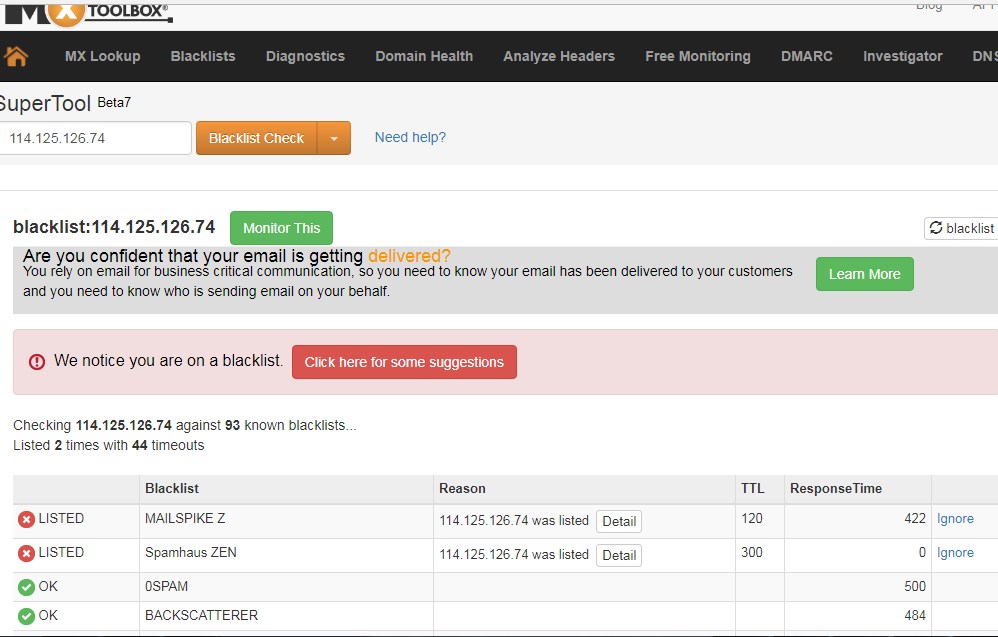The image size is (998, 637).
Task: Click the blacklist warning exclamation icon
Action: pyautogui.click(x=37, y=362)
